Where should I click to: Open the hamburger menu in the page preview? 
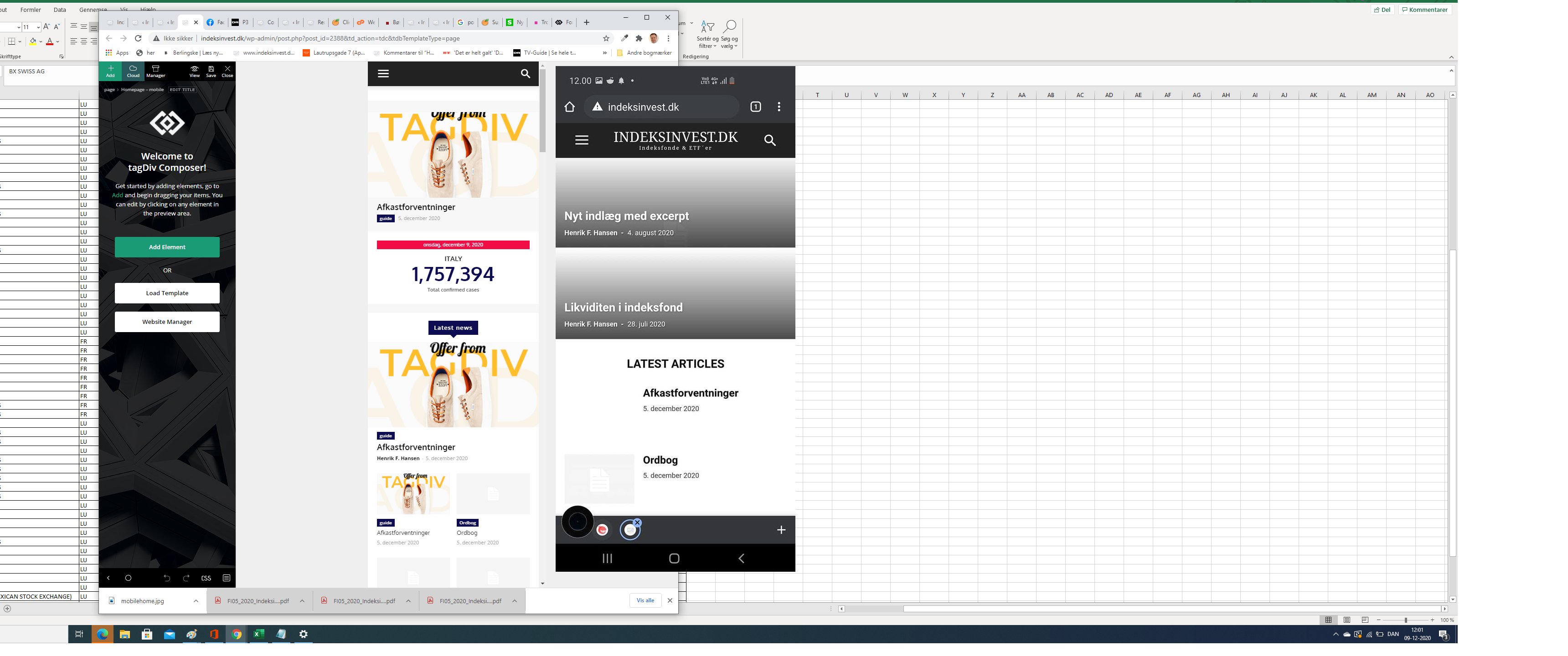(383, 74)
